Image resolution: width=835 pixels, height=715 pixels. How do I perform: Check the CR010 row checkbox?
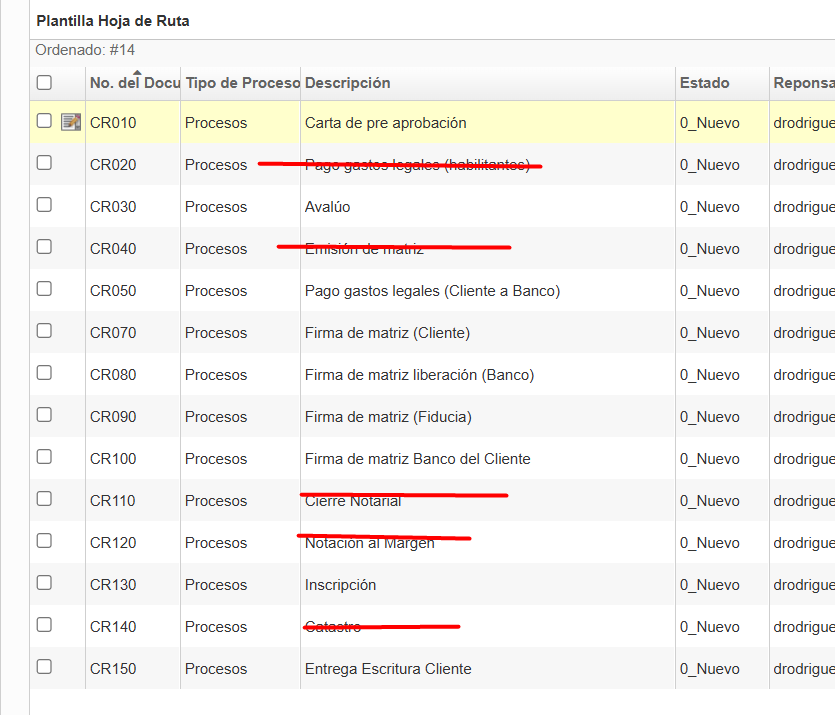(x=44, y=121)
